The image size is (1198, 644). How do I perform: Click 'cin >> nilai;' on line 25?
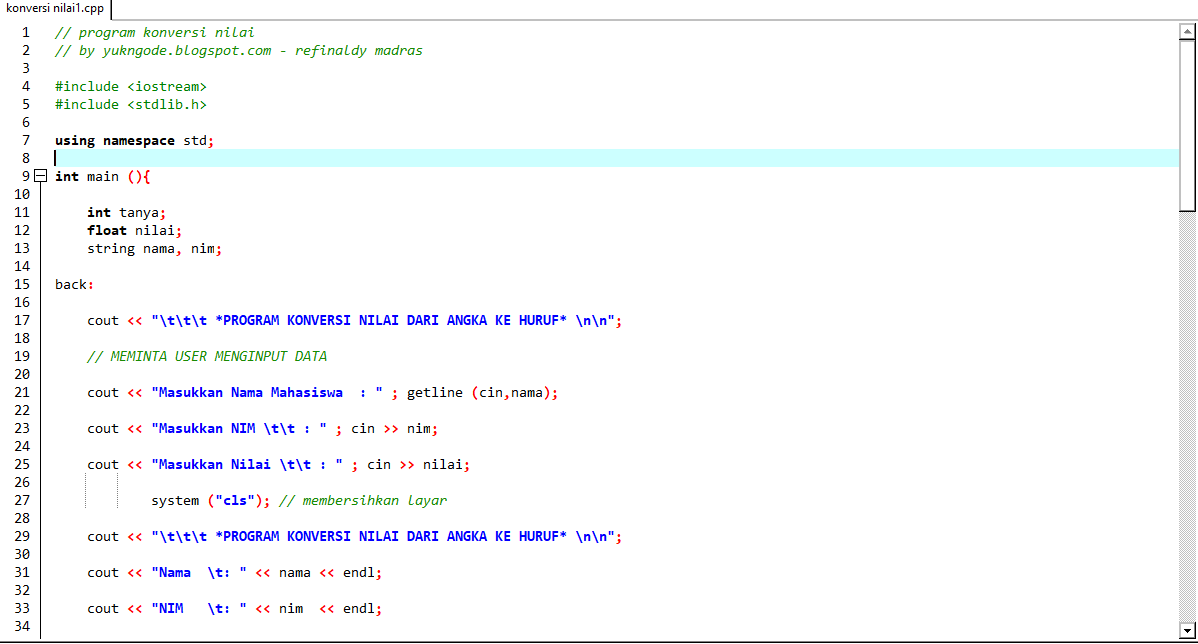(419, 464)
